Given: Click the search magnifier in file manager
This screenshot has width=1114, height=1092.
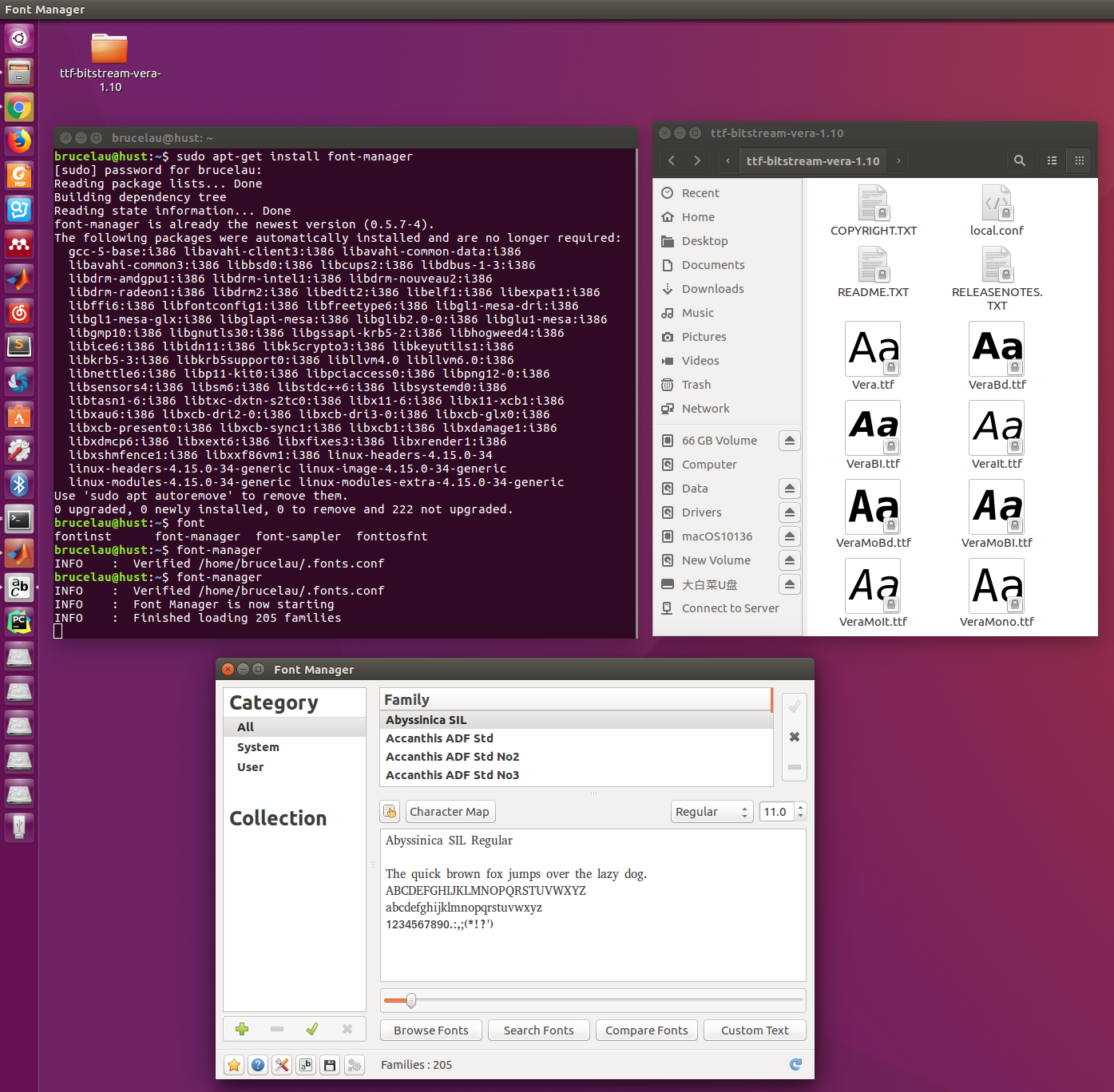Looking at the screenshot, I should click(1020, 160).
